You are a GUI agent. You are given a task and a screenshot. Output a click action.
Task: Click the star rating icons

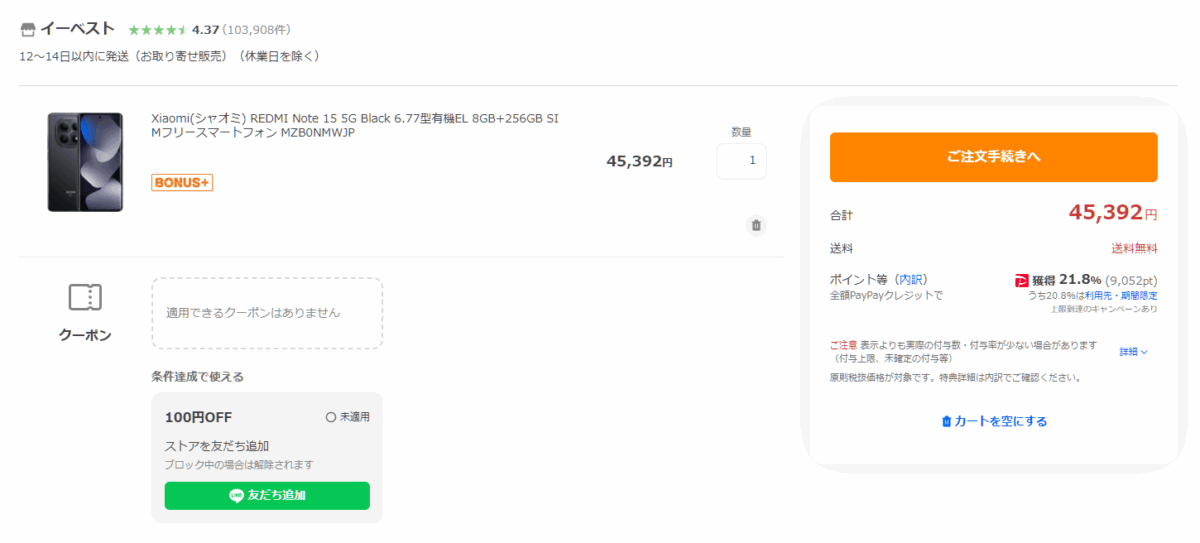click(157, 30)
